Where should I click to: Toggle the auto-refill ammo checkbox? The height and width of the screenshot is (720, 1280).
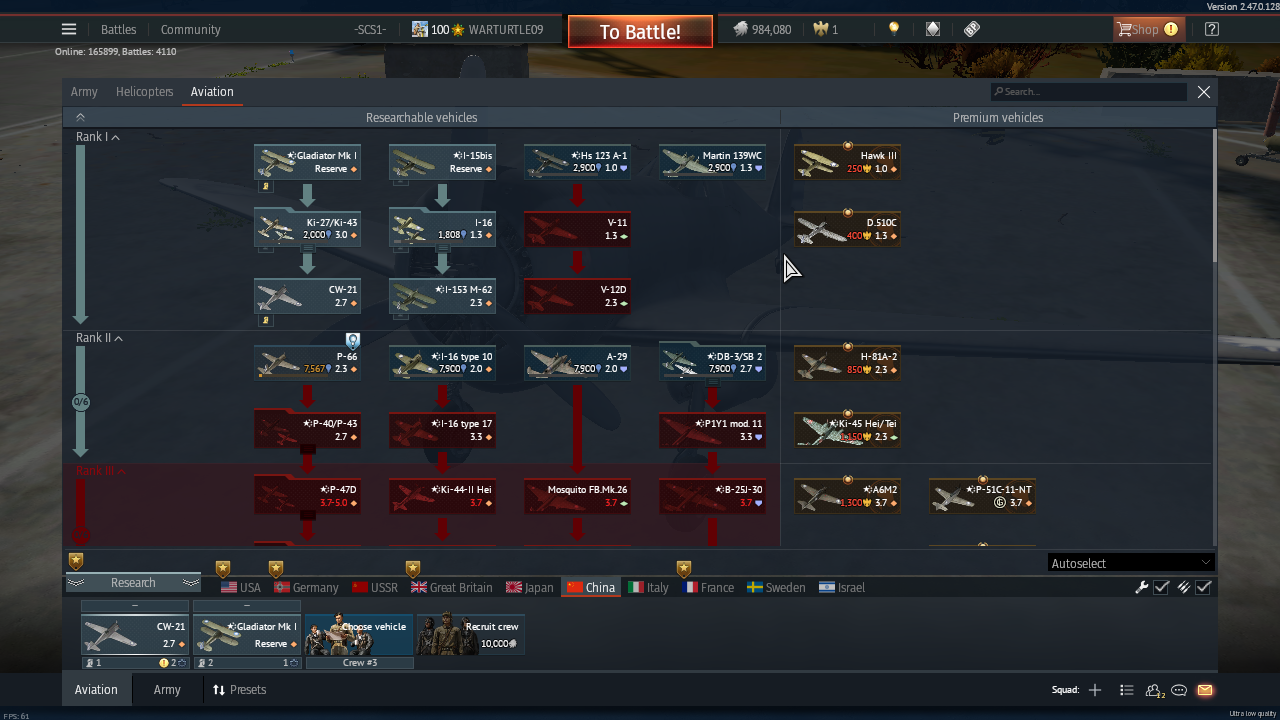point(1204,587)
